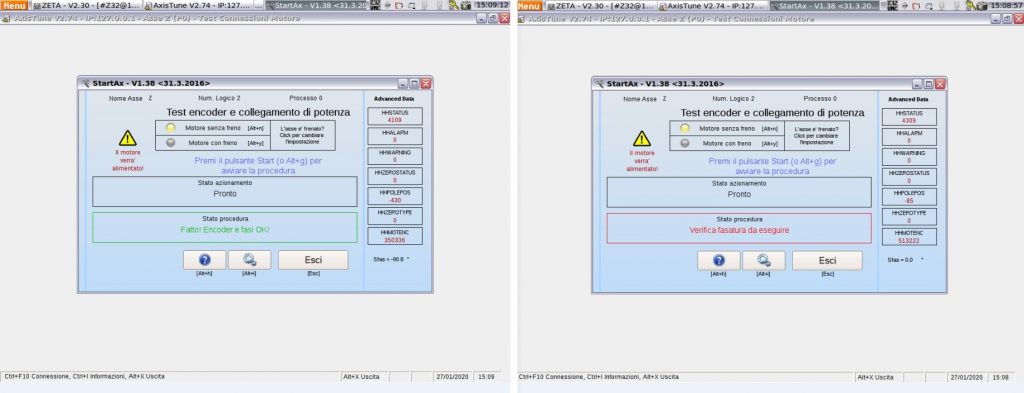Open the orange Menu button beside the 15:09:12 taskbar
The image size is (1024, 393).
pos(14,5)
